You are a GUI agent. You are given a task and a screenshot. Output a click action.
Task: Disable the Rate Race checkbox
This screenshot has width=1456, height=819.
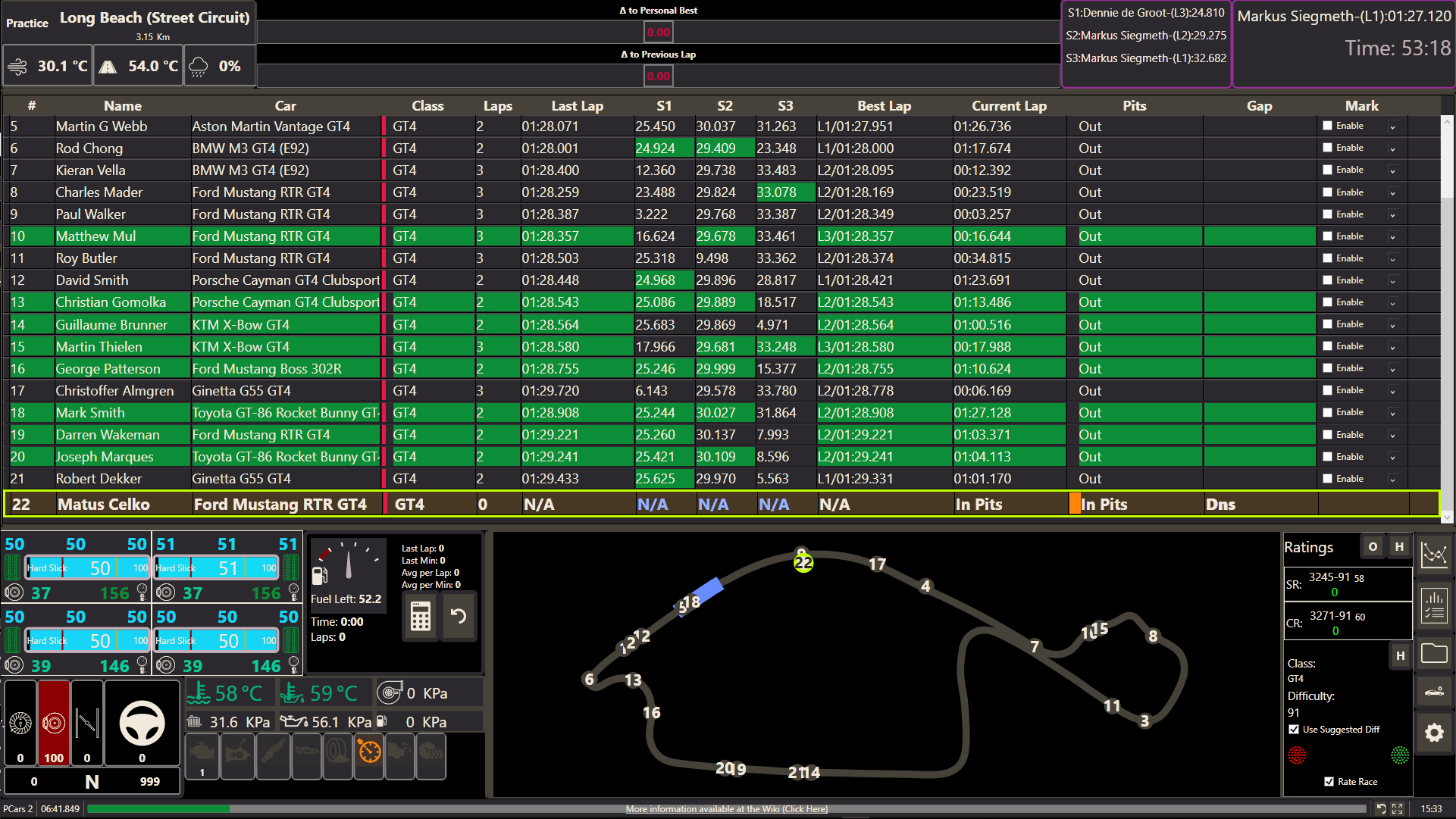tap(1329, 781)
